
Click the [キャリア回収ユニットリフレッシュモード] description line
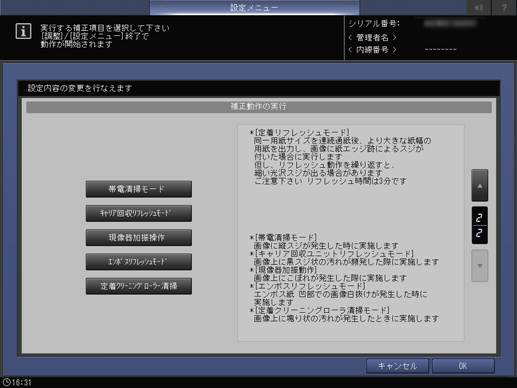(332, 254)
